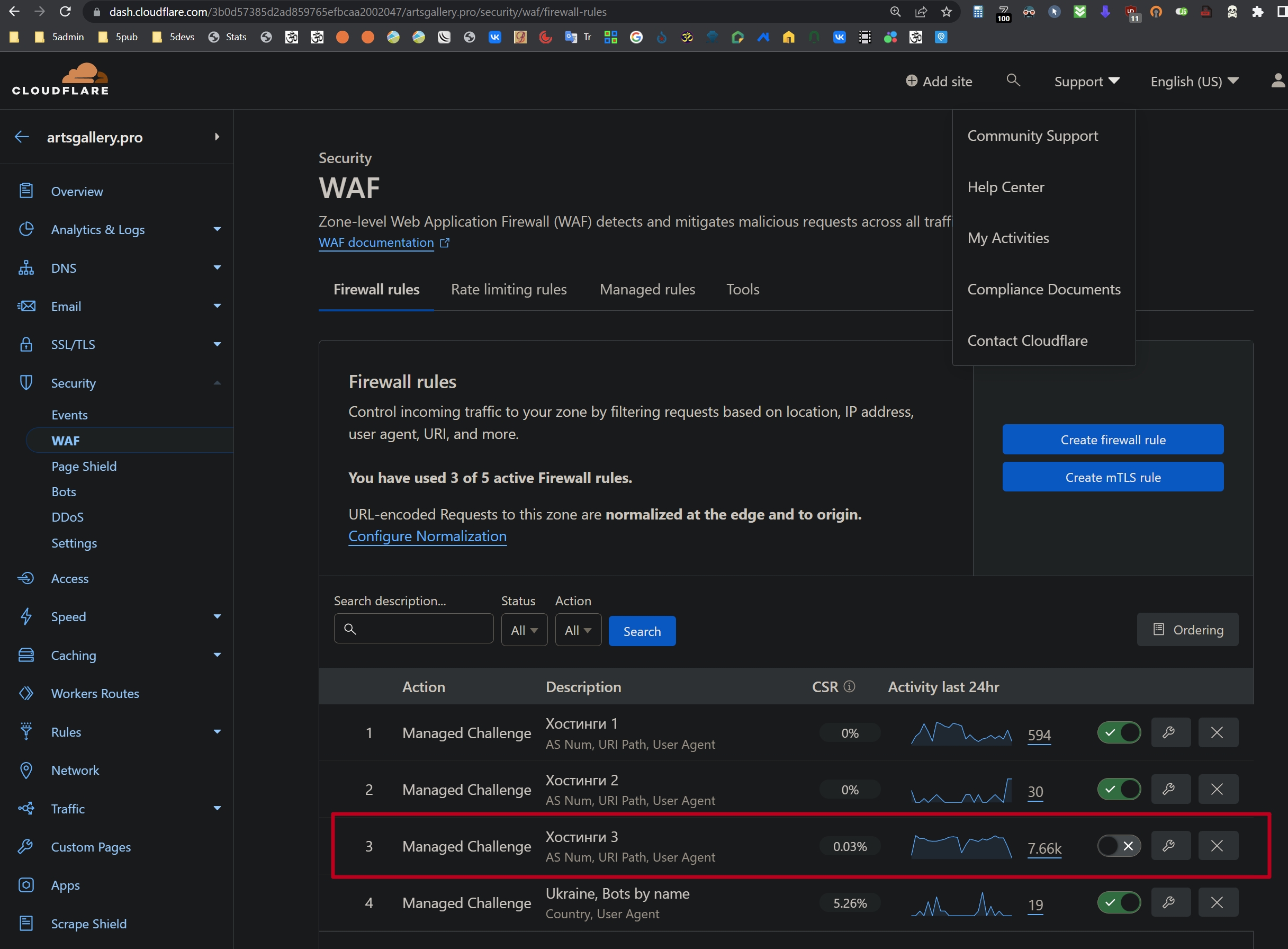The image size is (1288, 949).
Task: Expand the Analytics & Logs menu arrow
Action: pos(217,229)
